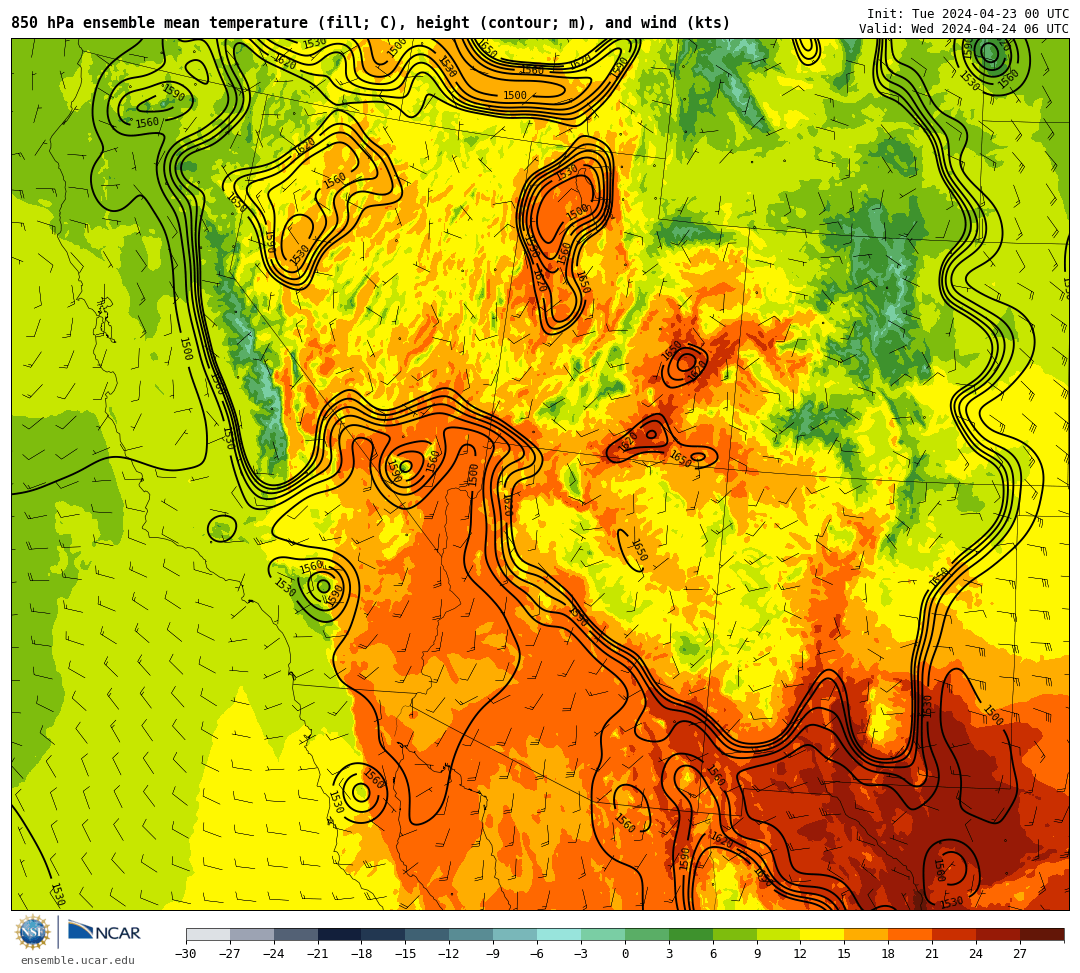
Task: Click the colorbar tick label '15'
Action: (x=844, y=954)
